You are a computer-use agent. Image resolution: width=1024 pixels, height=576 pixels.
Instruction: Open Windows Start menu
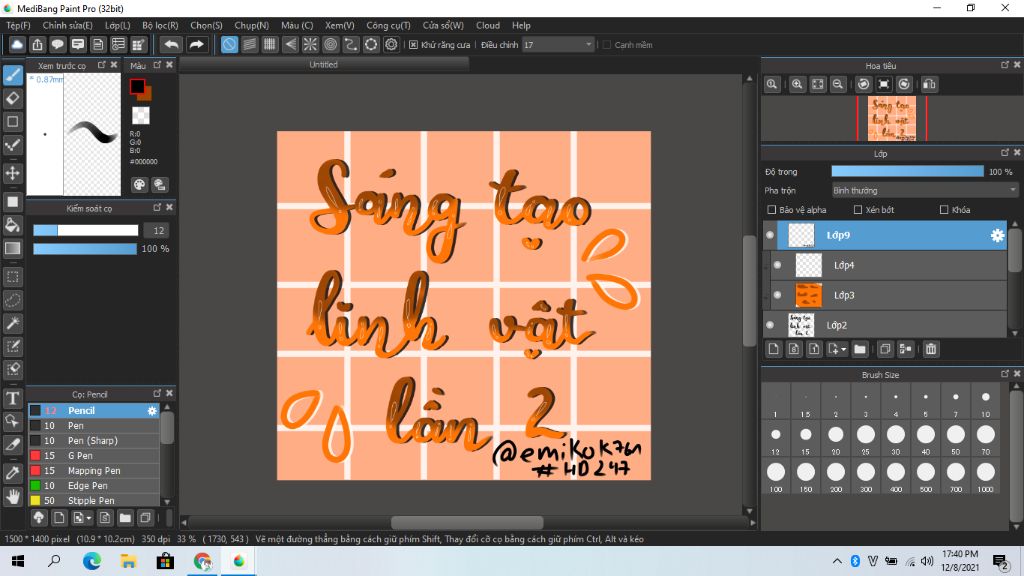point(18,561)
